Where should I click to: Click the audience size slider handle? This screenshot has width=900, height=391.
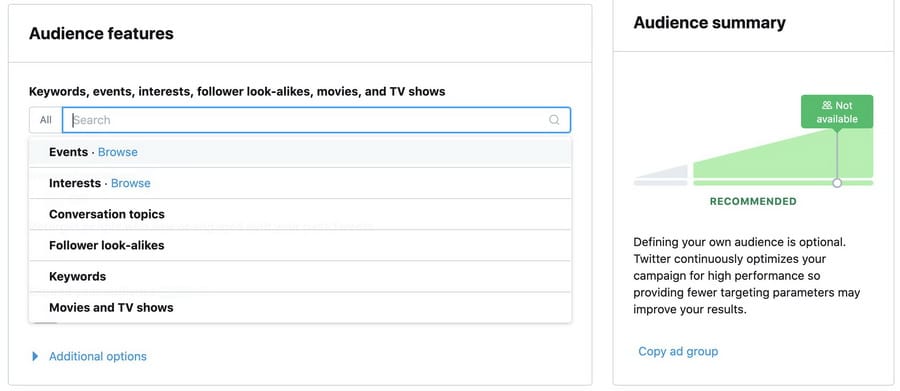(837, 183)
